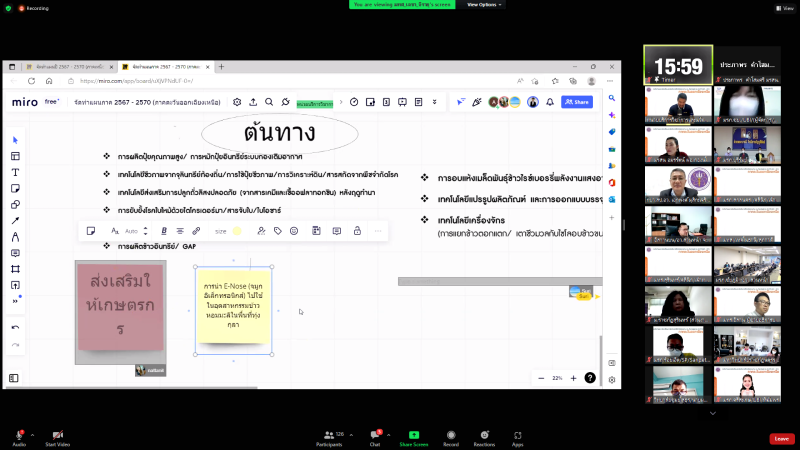Expand the audio options caret
Viewport: 800px width, 450px height.
[32, 434]
